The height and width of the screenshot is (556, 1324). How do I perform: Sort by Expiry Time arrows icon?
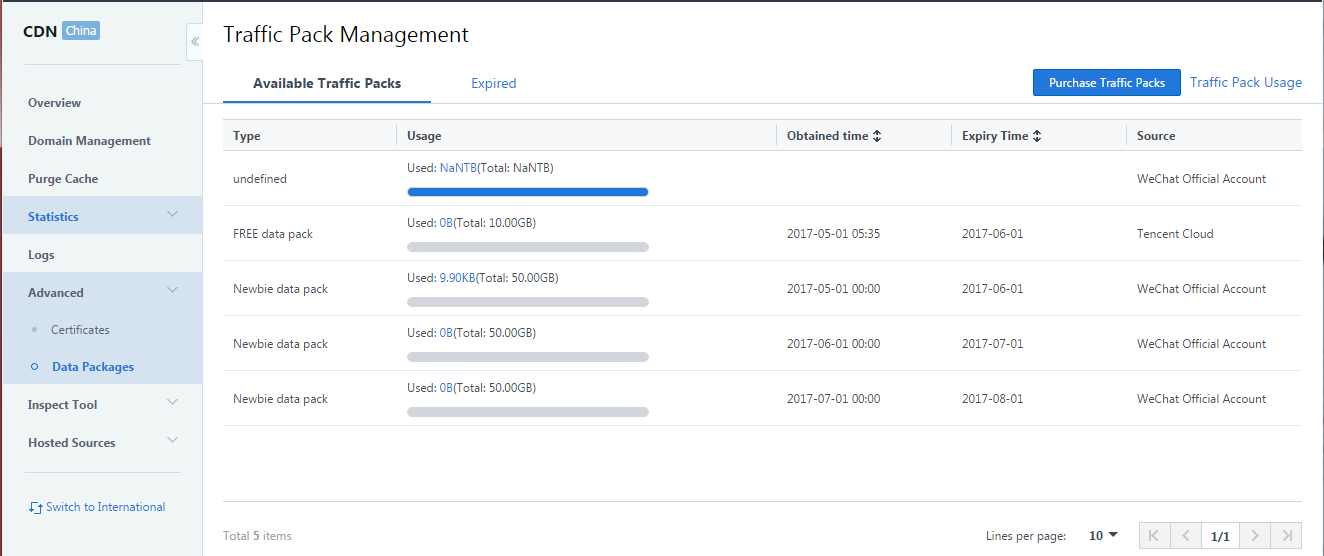coord(1037,136)
